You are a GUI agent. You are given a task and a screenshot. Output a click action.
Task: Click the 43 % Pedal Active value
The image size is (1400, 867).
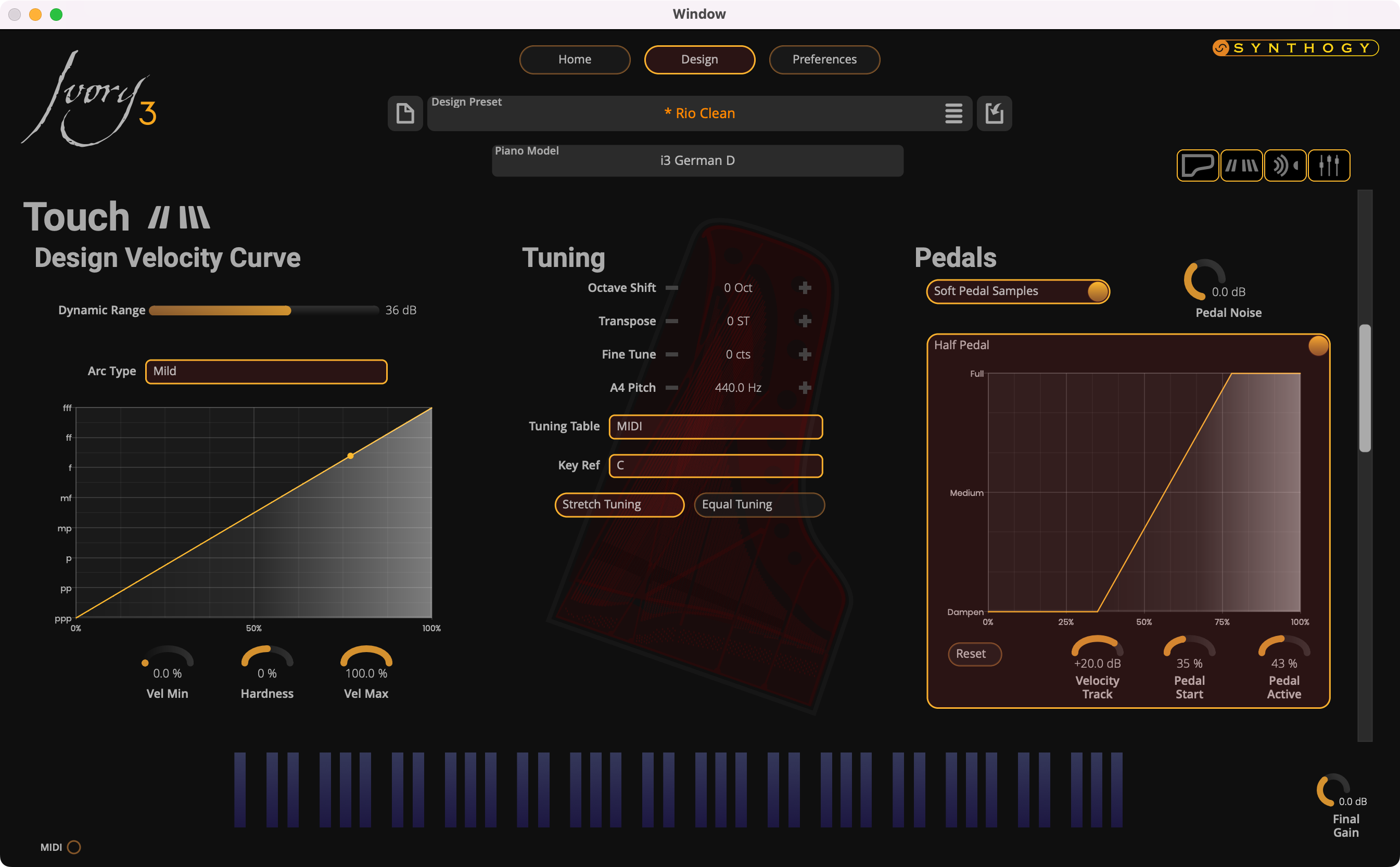pos(1284,664)
